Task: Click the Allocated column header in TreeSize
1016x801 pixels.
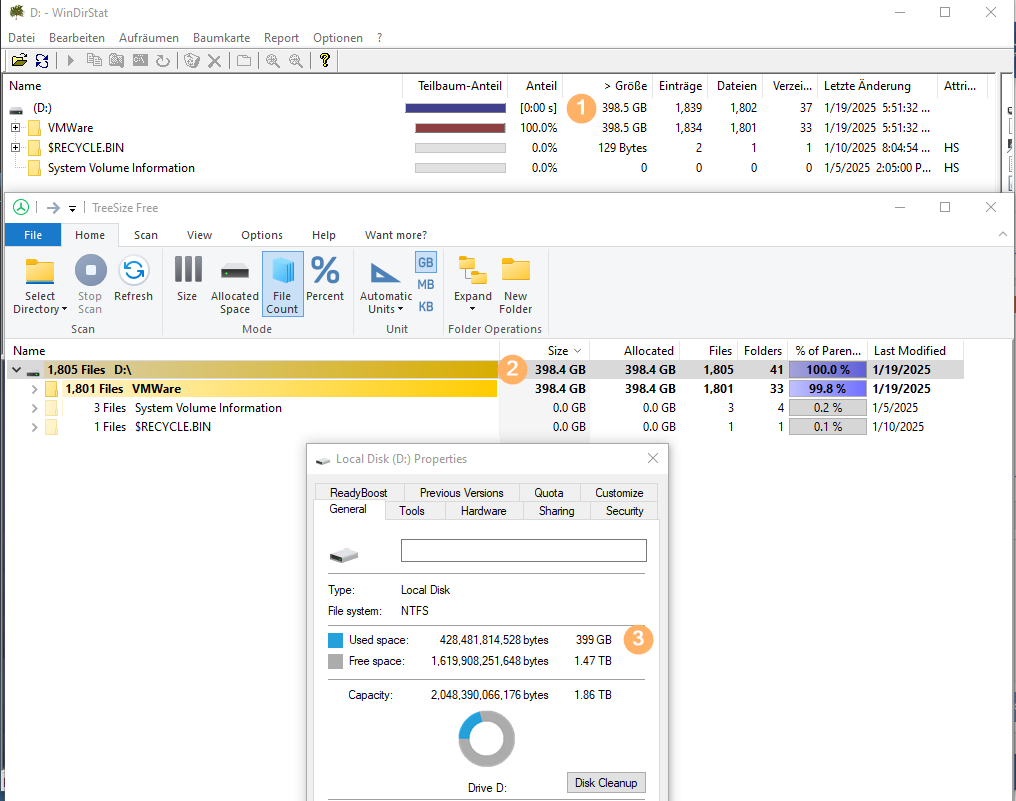Action: click(x=635, y=351)
